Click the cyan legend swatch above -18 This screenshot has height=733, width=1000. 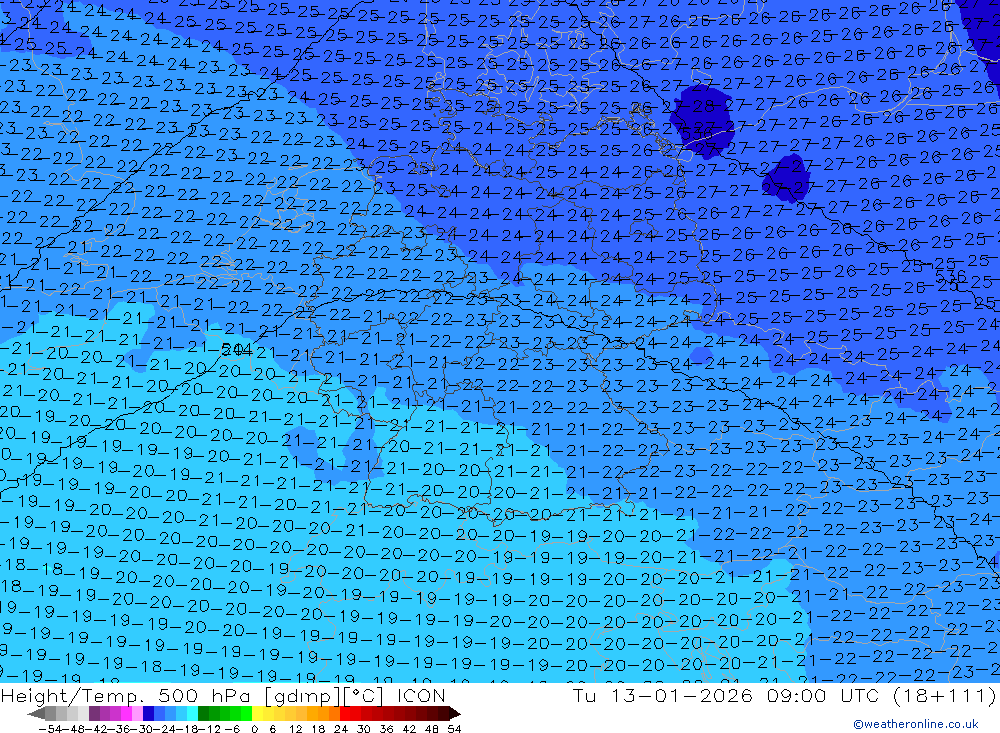click(x=192, y=713)
